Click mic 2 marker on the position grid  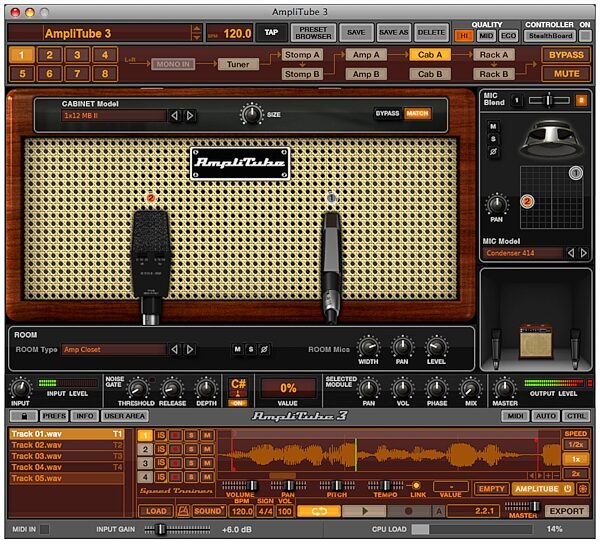(527, 201)
